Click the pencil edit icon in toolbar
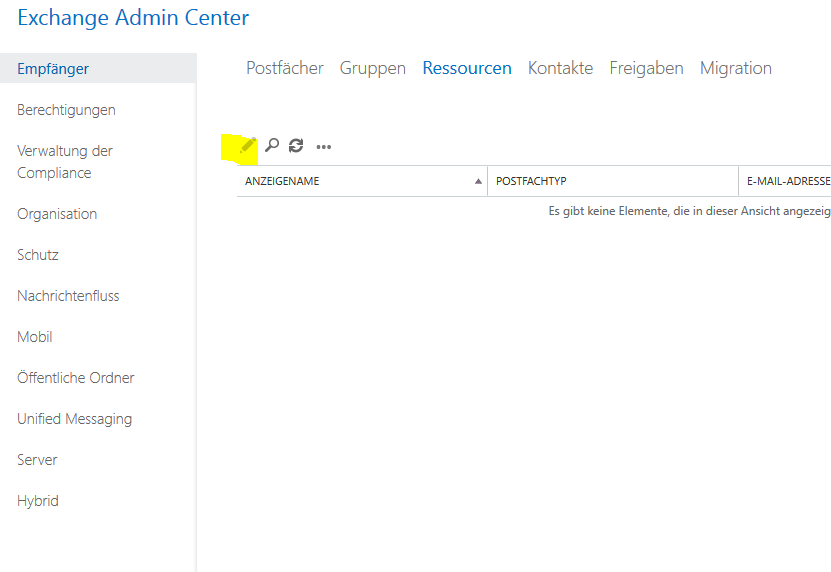This screenshot has height=572, width=831. (x=248, y=145)
